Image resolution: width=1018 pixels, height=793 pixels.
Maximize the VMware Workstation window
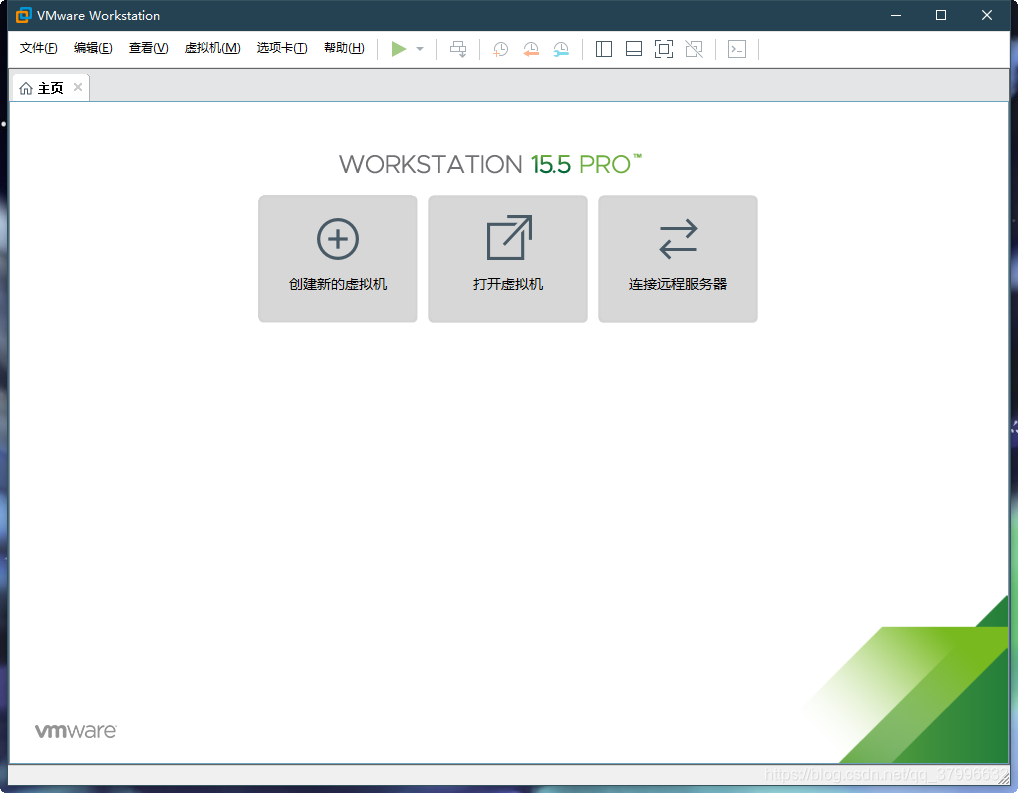tap(941, 15)
